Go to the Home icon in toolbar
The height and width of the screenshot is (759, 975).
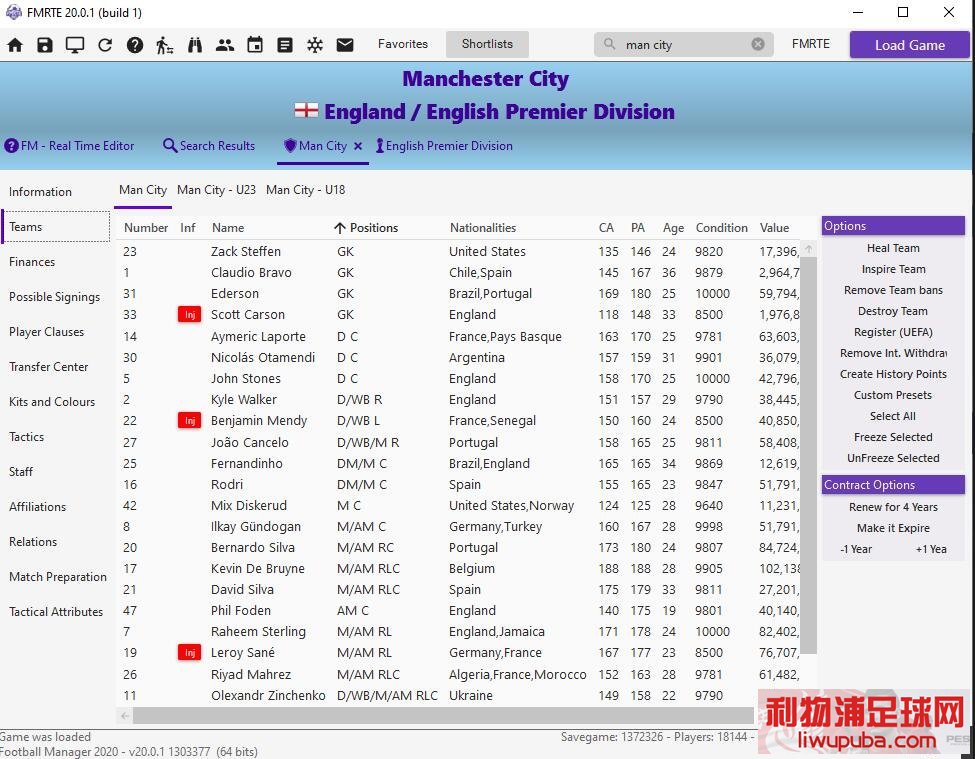[x=15, y=45]
